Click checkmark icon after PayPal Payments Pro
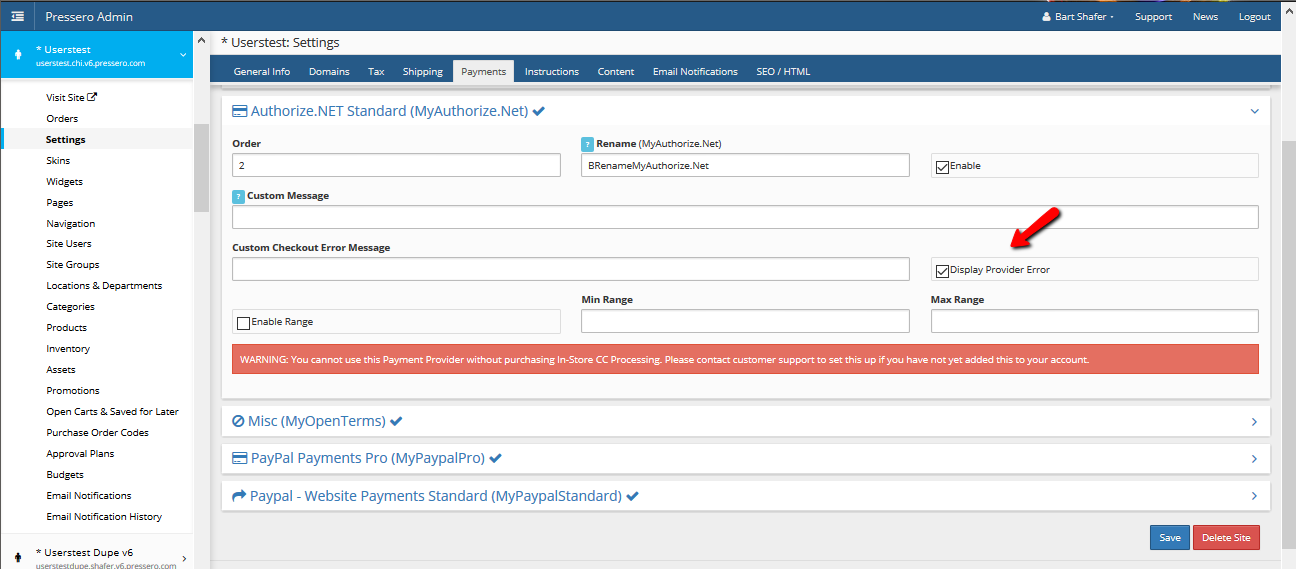 (496, 458)
